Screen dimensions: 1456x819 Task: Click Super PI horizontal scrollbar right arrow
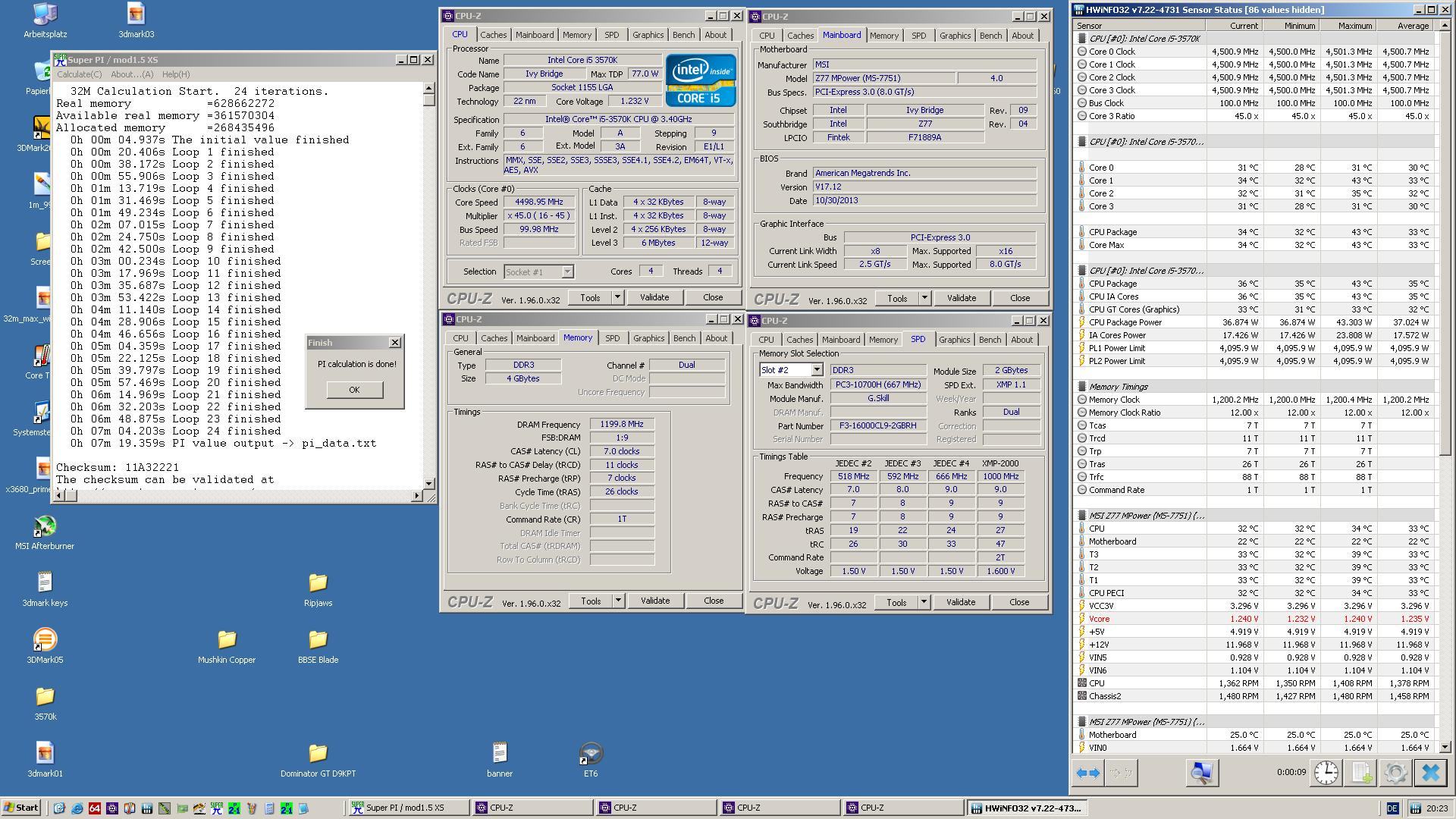417,496
